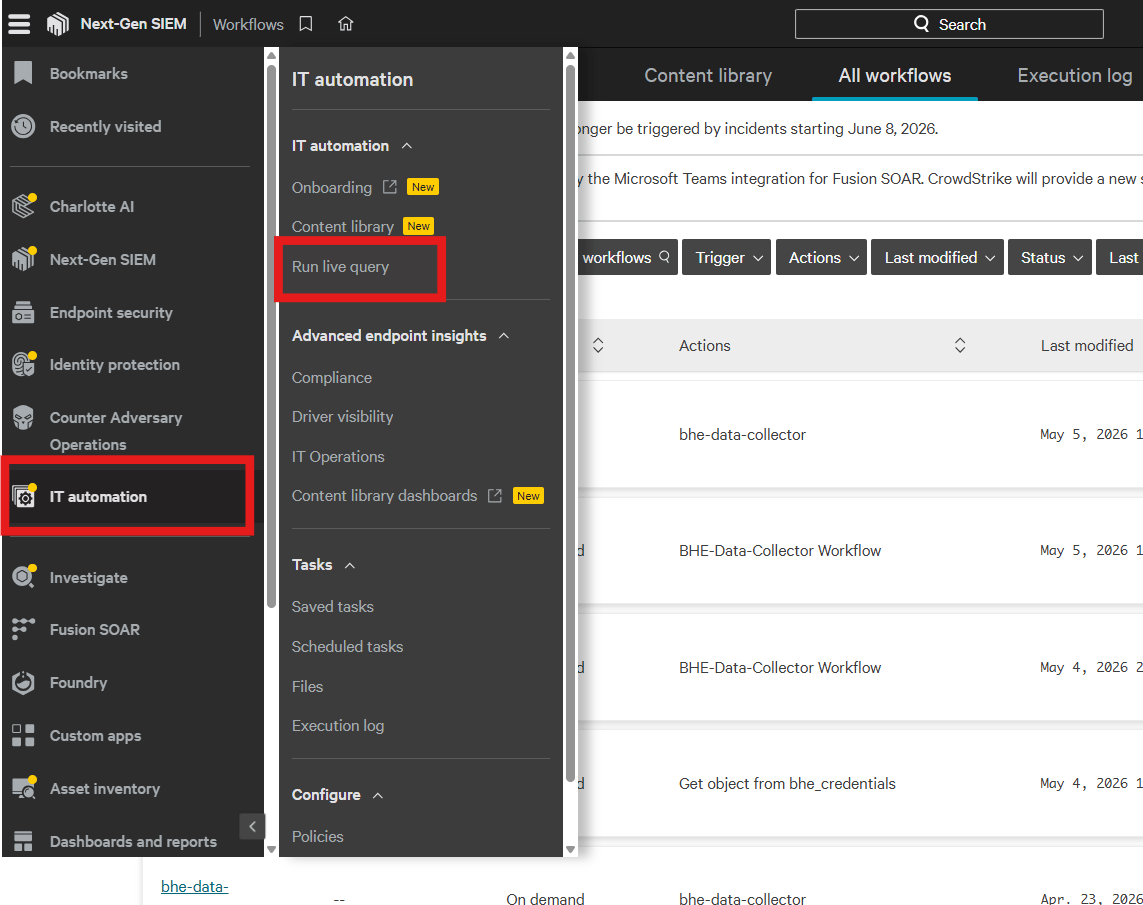The width and height of the screenshot is (1143, 905).
Task: Open Counter Adversary Operations icon
Action: pyautogui.click(x=23, y=418)
